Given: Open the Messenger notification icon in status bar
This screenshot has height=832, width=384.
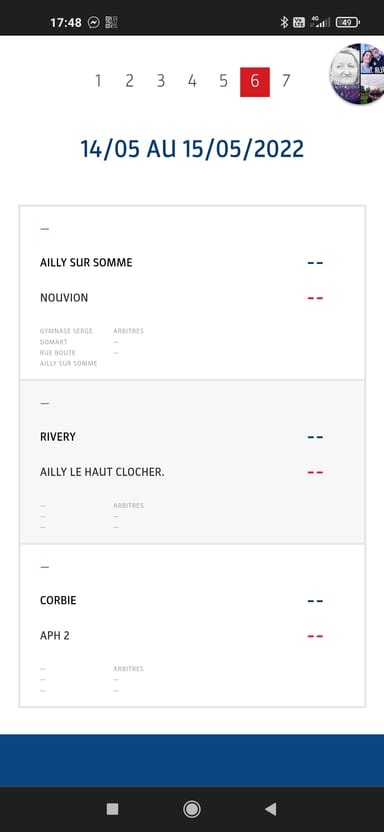Looking at the screenshot, I should click(94, 22).
